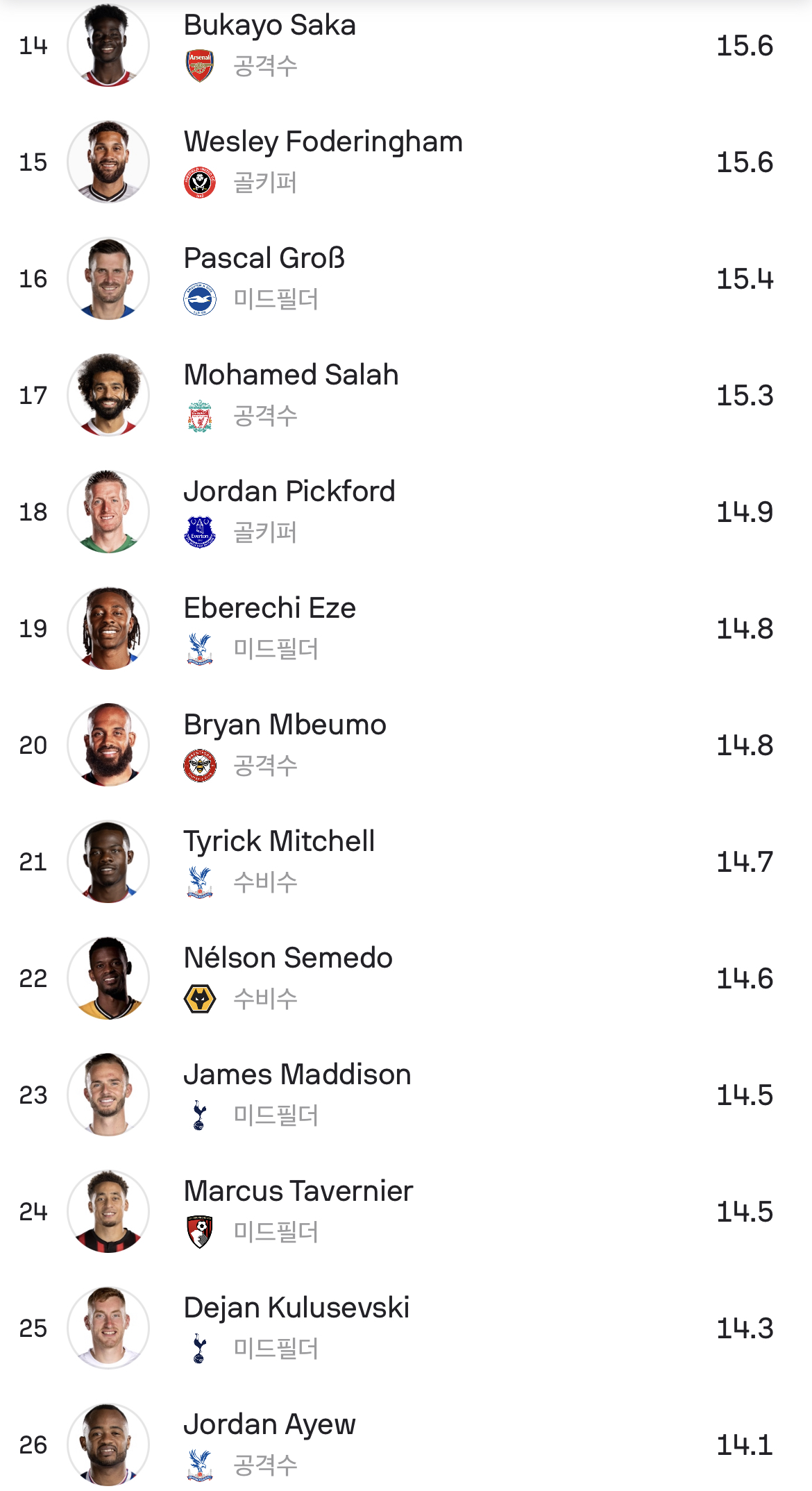Click the Liverpool club crest icon

click(200, 416)
